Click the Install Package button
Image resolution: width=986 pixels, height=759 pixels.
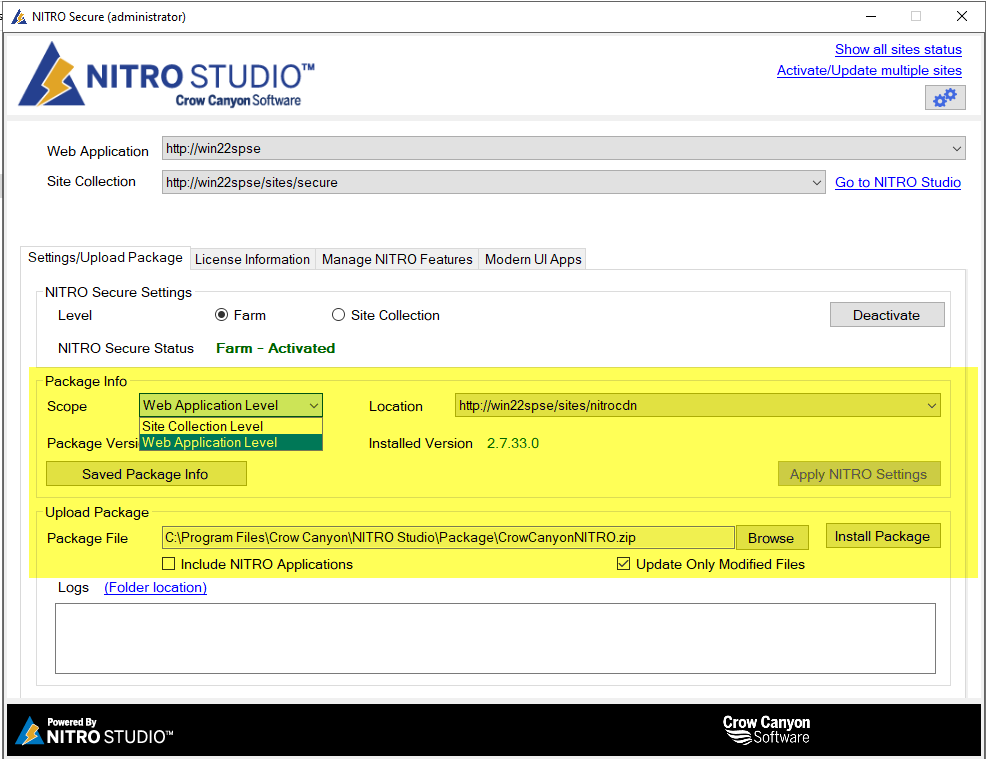pos(883,536)
